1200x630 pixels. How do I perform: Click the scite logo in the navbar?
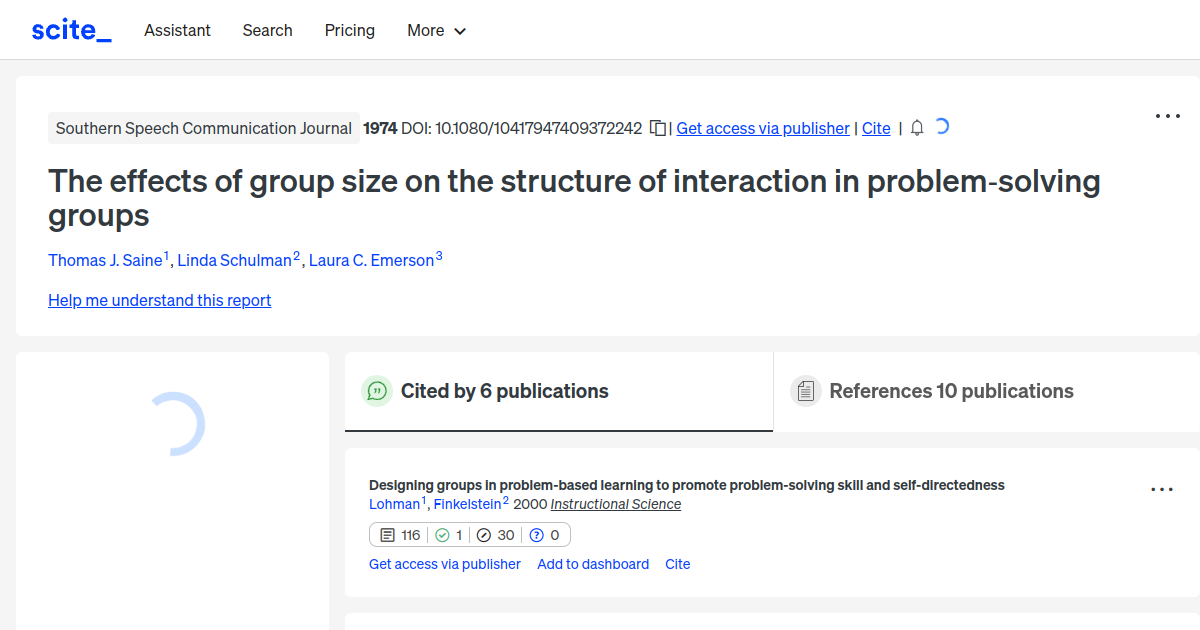70,29
